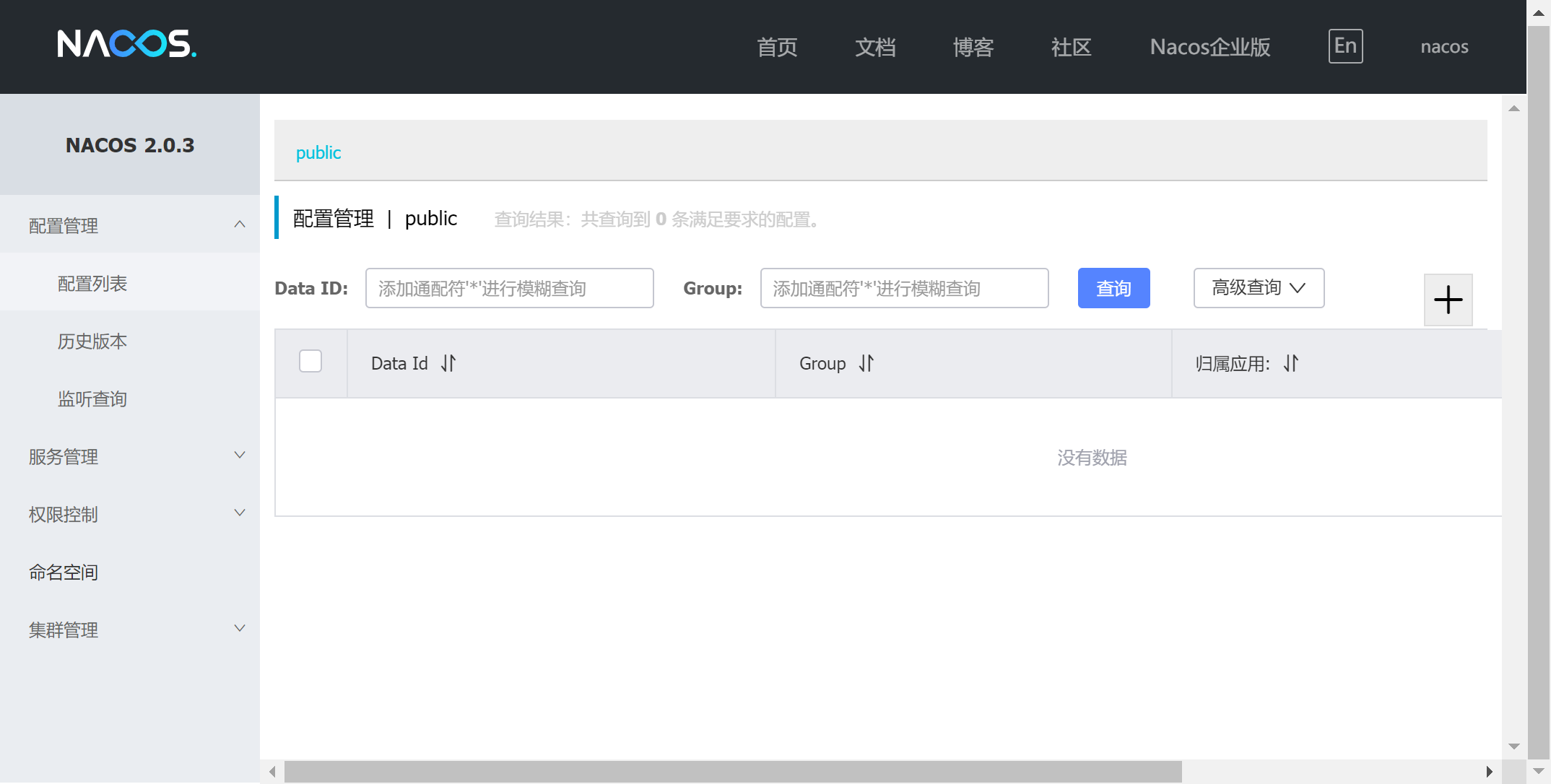The height and width of the screenshot is (784, 1551).
Task: Collapse the 配置管理 section
Action: 130,225
